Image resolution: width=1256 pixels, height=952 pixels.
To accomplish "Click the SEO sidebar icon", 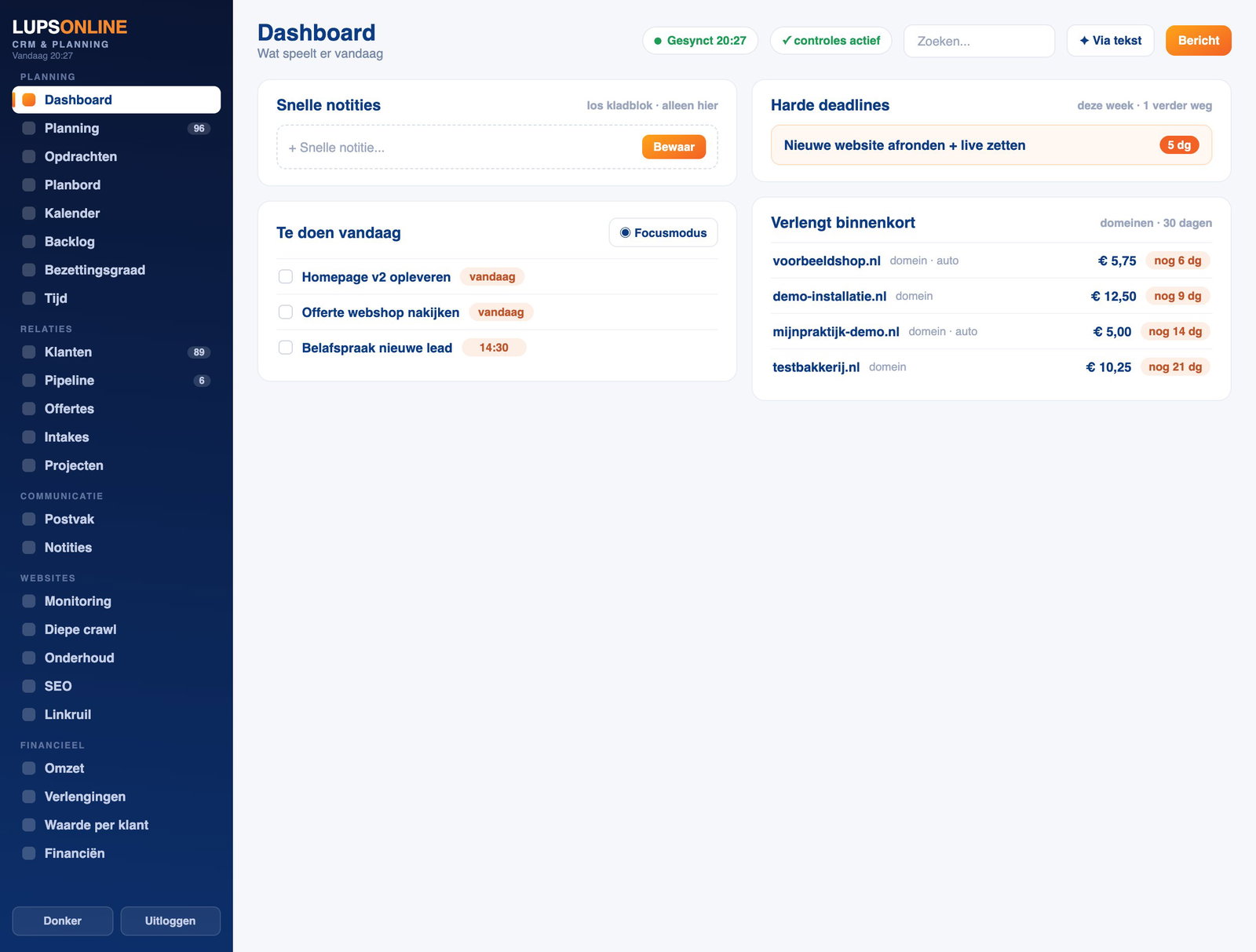I will coord(29,686).
